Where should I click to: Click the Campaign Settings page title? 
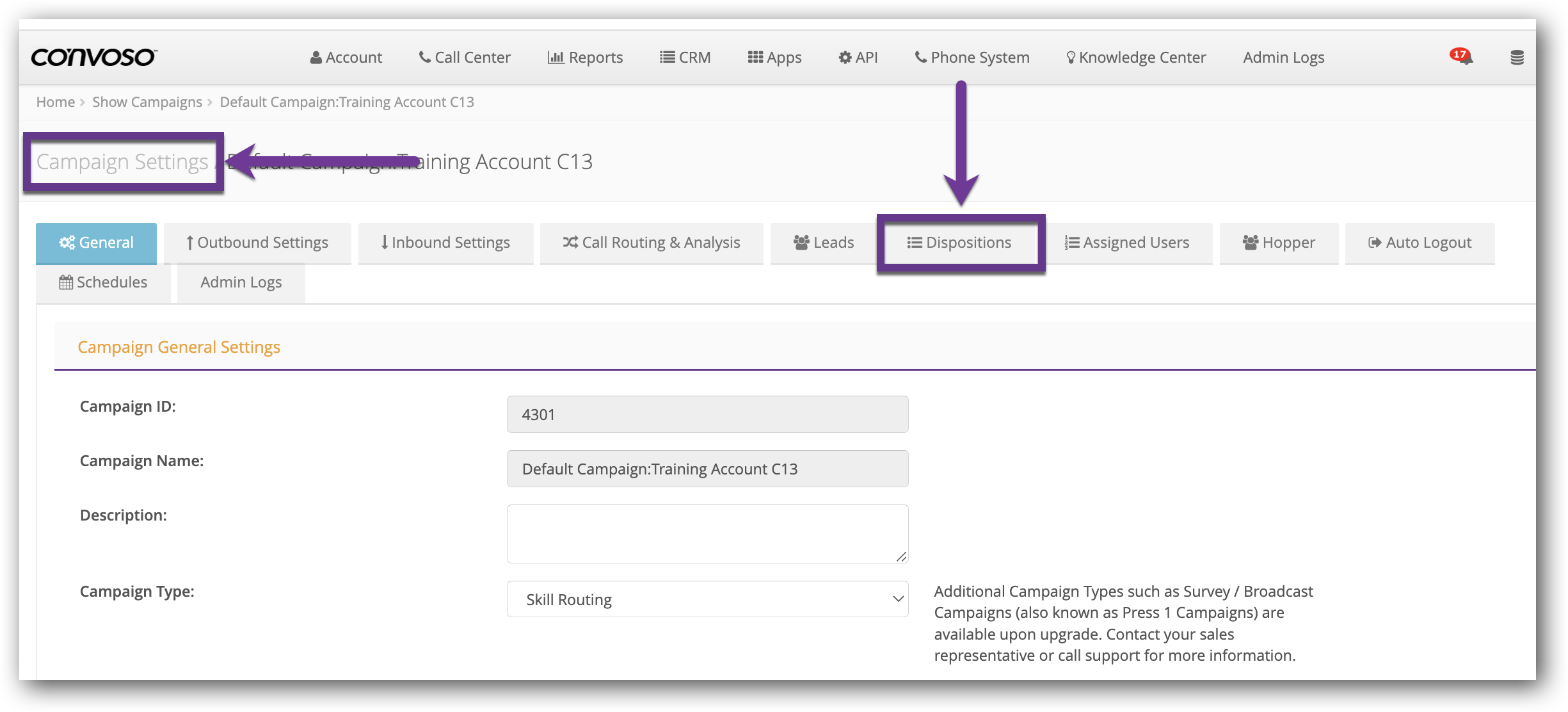click(122, 162)
